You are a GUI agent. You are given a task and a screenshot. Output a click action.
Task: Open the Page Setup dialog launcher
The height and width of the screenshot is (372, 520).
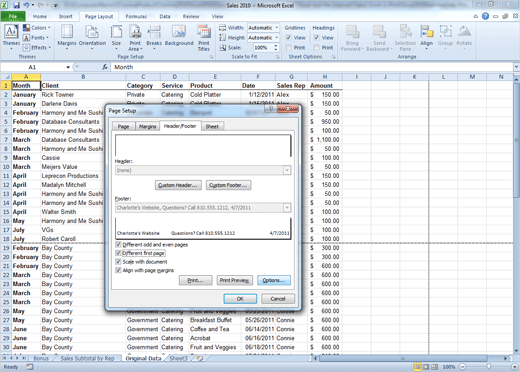[211, 57]
